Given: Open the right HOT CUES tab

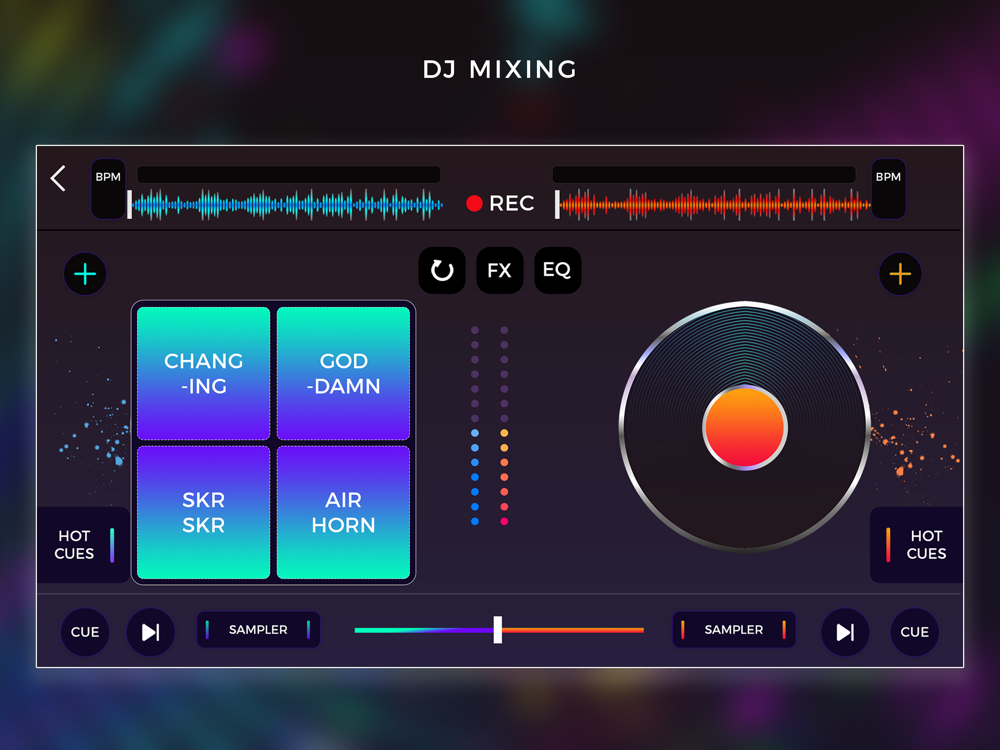Looking at the screenshot, I should click(x=916, y=545).
